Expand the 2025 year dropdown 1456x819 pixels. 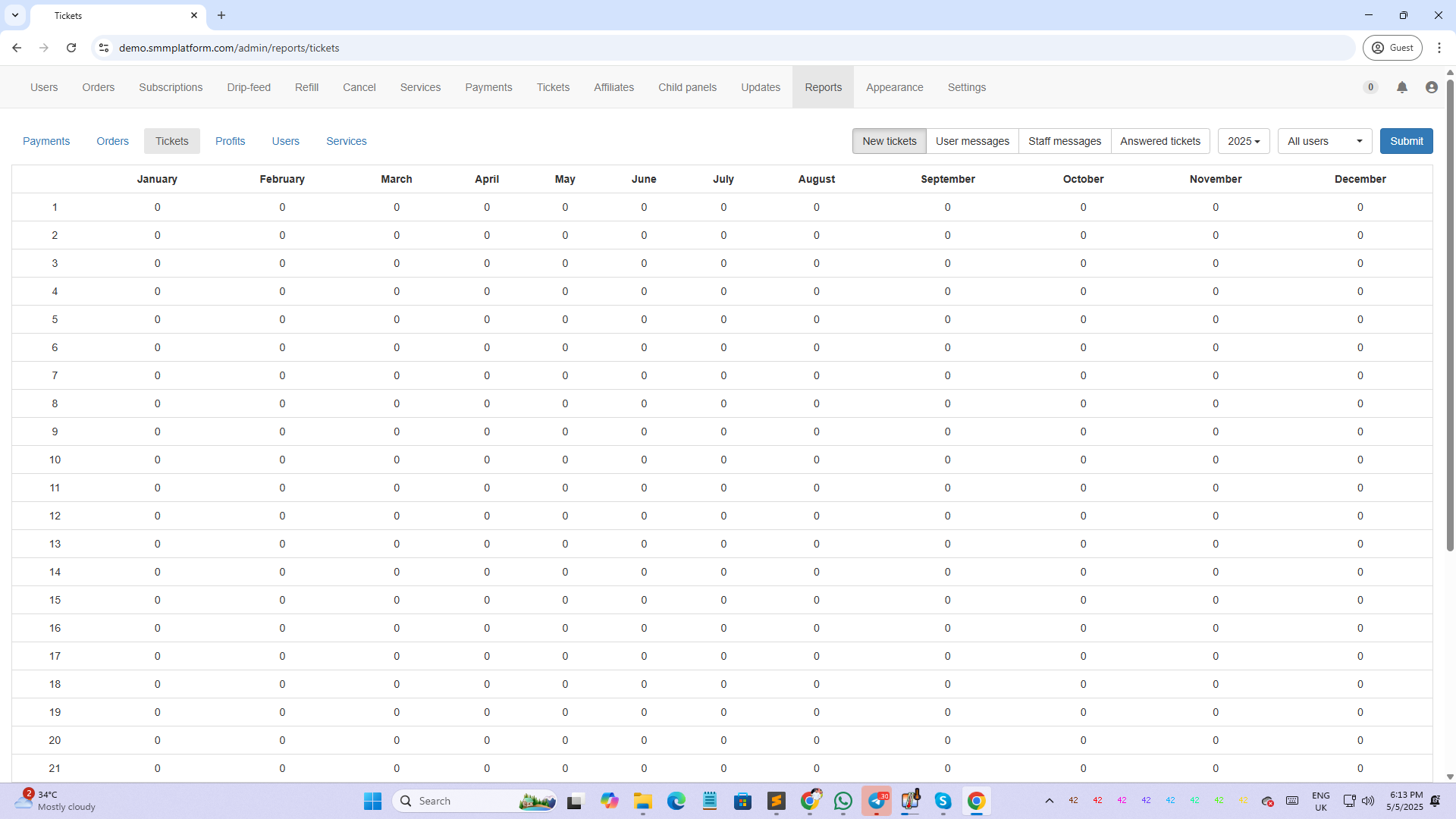[1243, 141]
